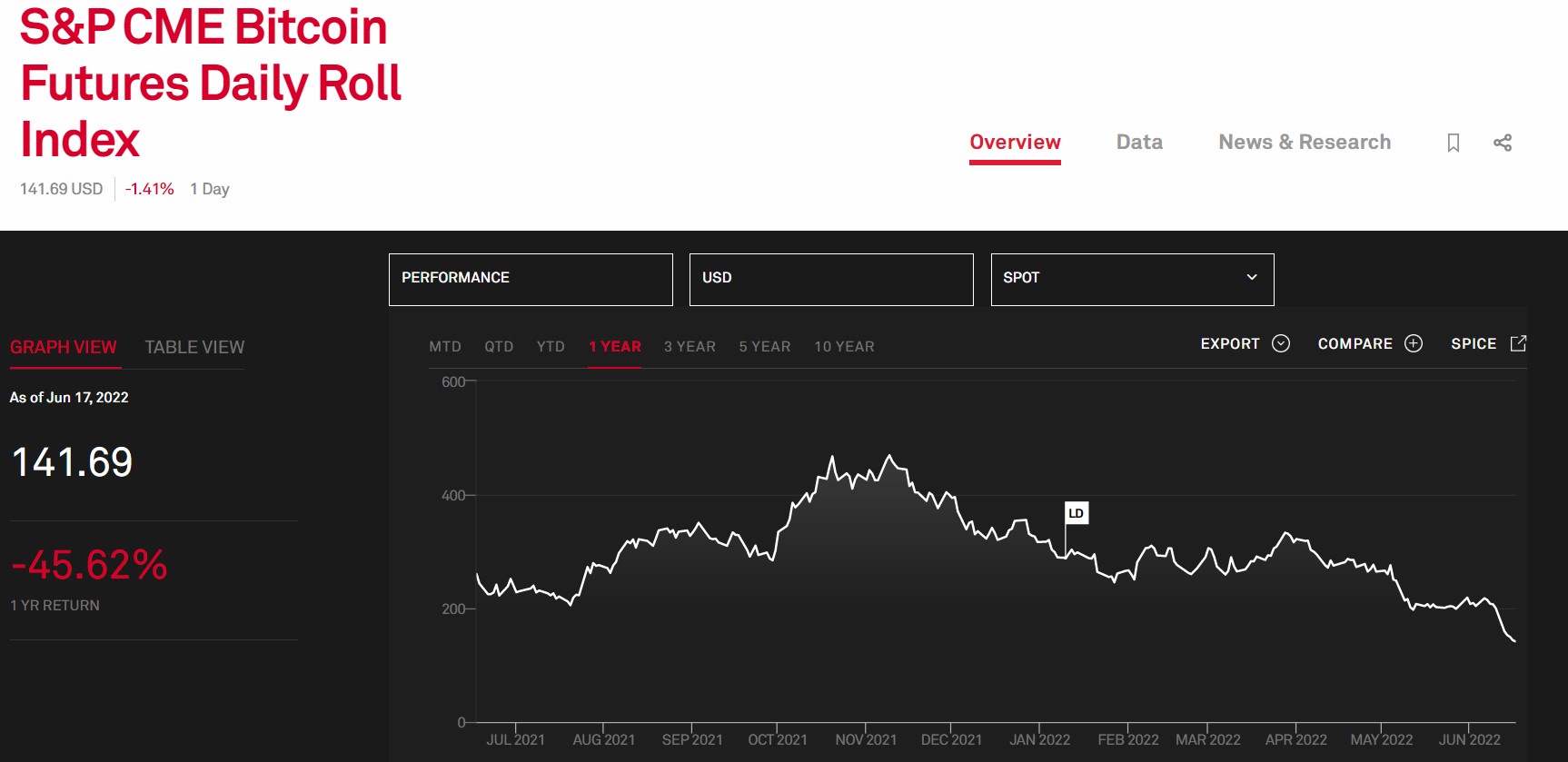Show the 5 YEAR range
Viewport: 1568px width, 762px height.
tap(765, 347)
